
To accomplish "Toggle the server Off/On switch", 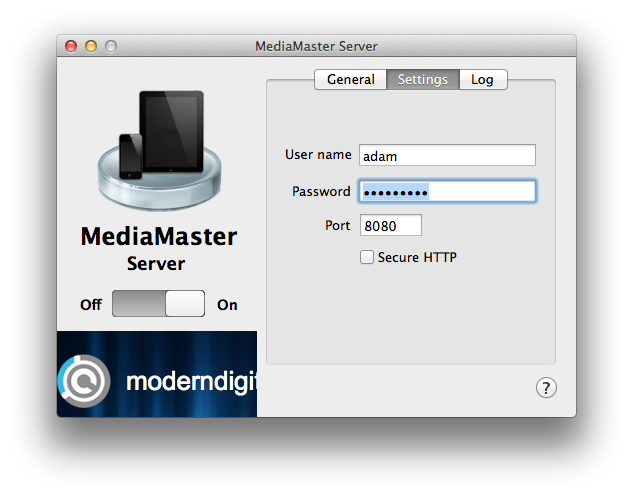I will pyautogui.click(x=158, y=303).
